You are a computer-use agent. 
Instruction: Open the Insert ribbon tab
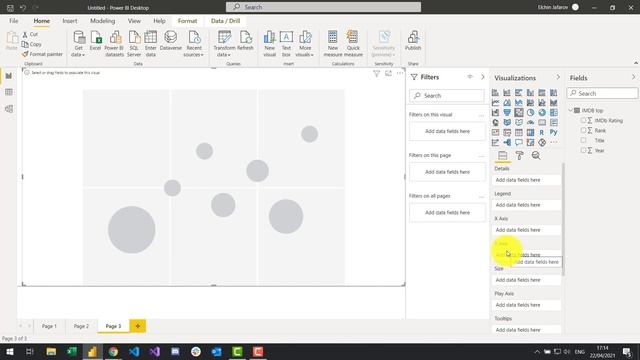pyautogui.click(x=70, y=21)
